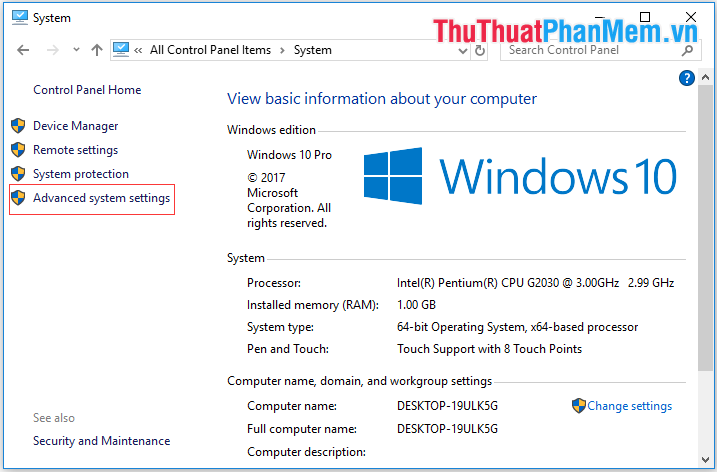Image resolution: width=717 pixels, height=472 pixels.
Task: Click the 'Windows 10 Pro' edition text
Action: click(289, 155)
